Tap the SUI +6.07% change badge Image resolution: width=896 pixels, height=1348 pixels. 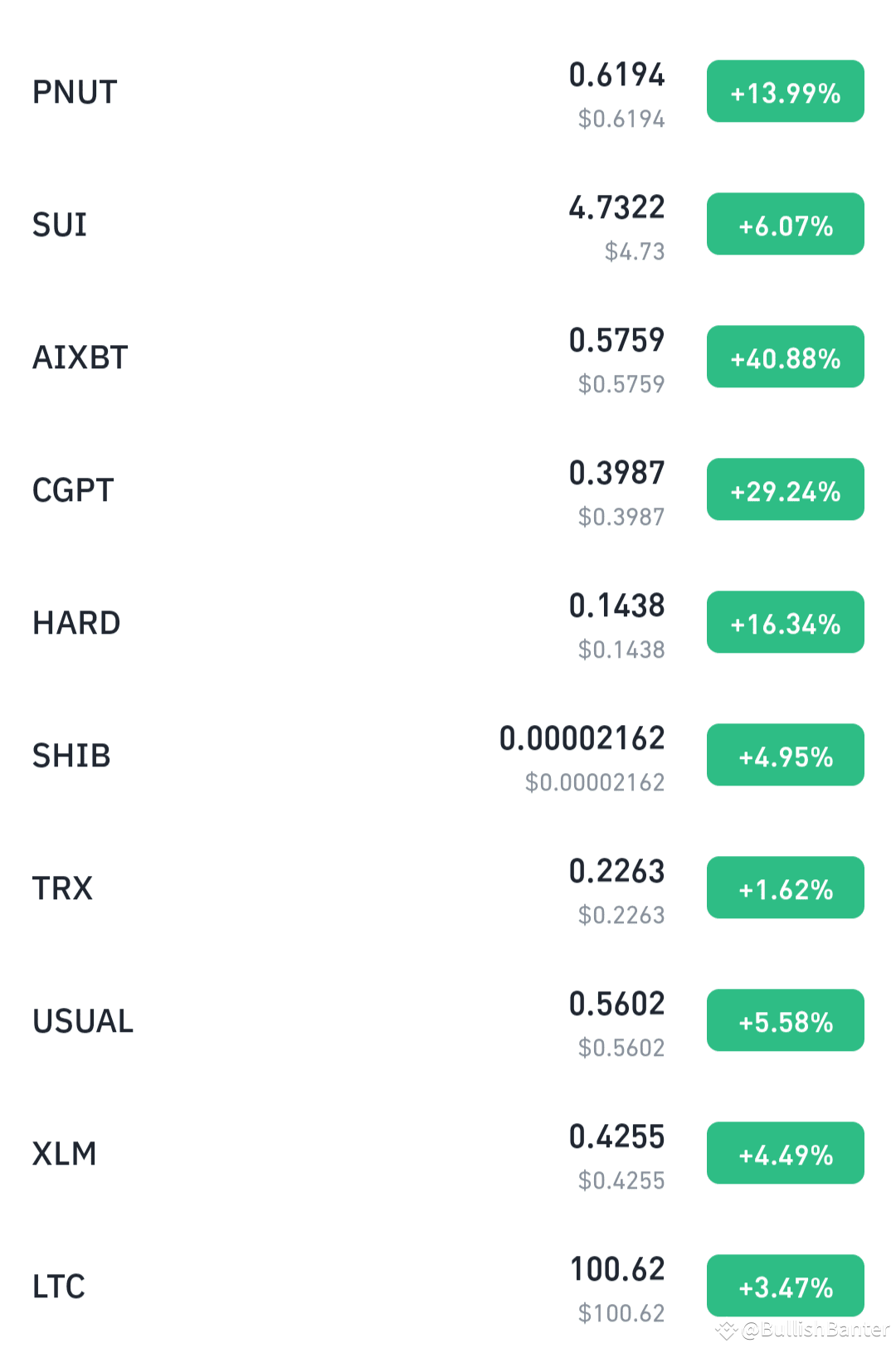tap(785, 224)
